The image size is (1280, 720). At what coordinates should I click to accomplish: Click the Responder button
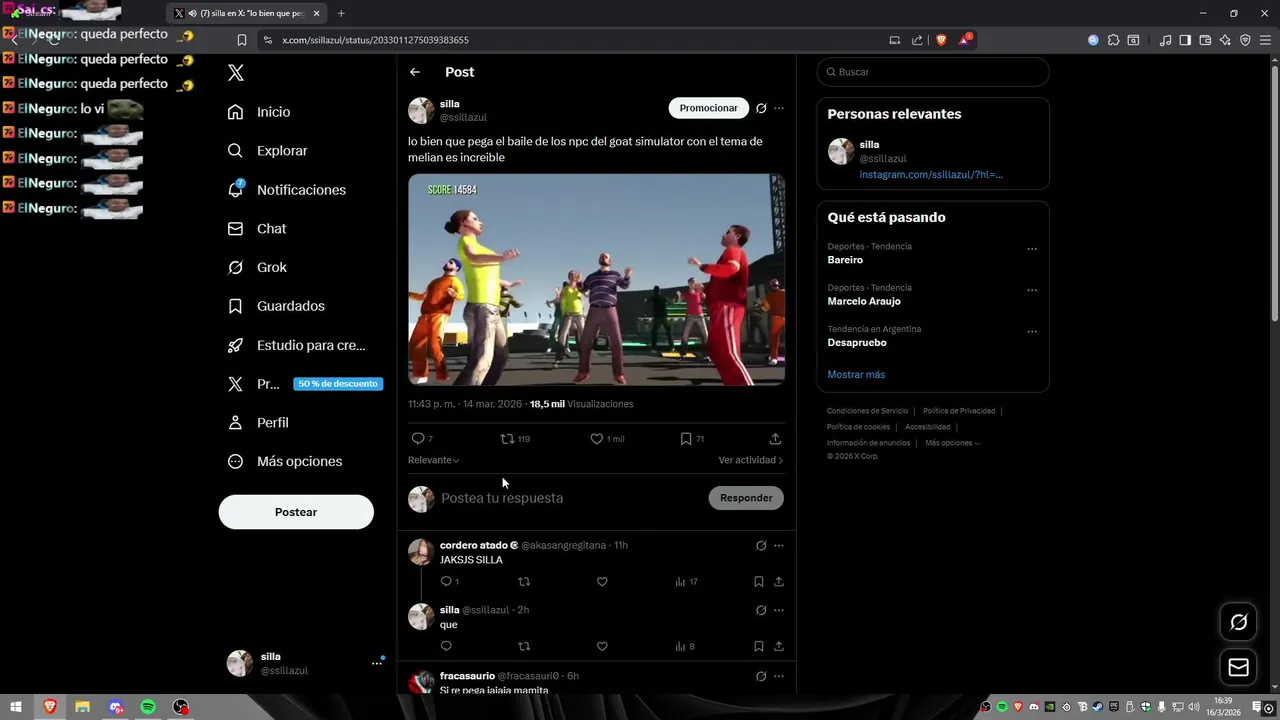[746, 498]
